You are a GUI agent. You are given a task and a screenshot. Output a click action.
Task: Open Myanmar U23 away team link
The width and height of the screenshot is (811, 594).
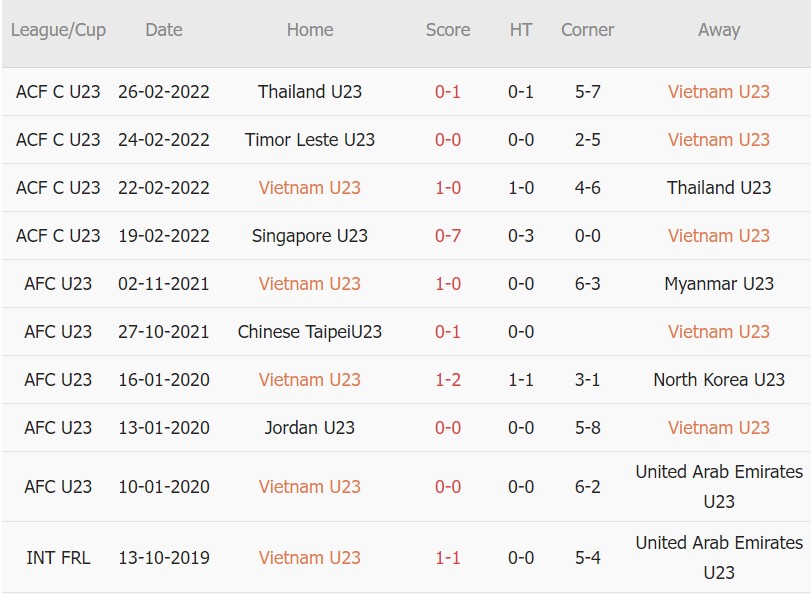pos(718,284)
